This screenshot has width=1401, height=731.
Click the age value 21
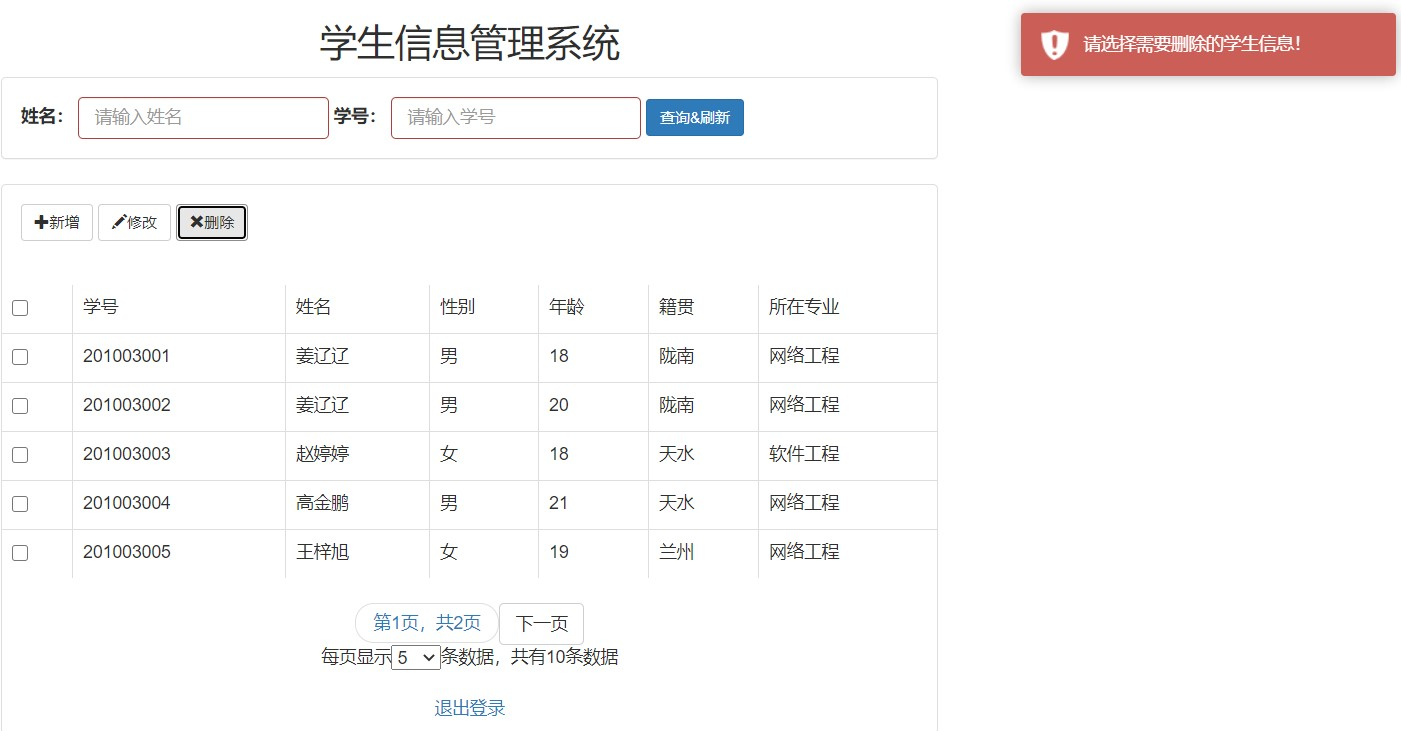559,503
